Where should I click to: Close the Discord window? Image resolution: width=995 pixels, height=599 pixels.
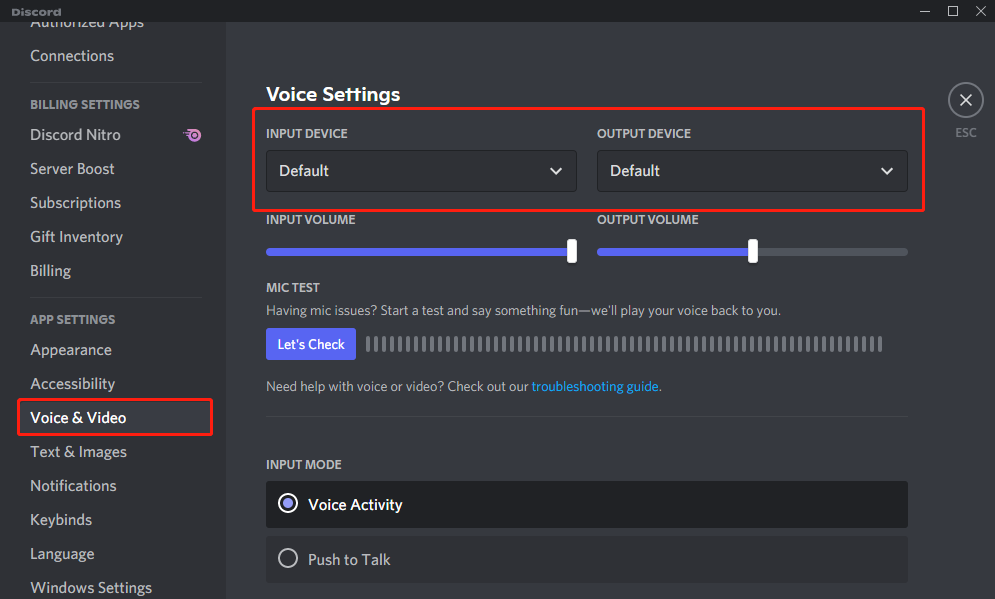pyautogui.click(x=980, y=11)
